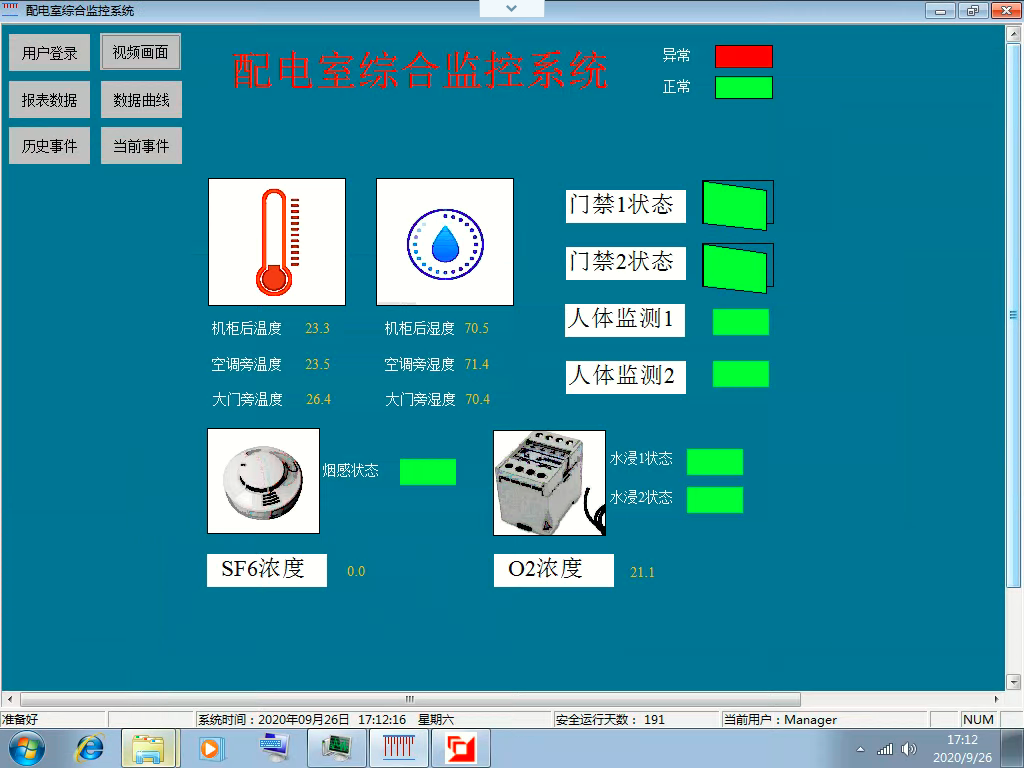Expand the window title bar dropdown chevron

click(x=511, y=8)
